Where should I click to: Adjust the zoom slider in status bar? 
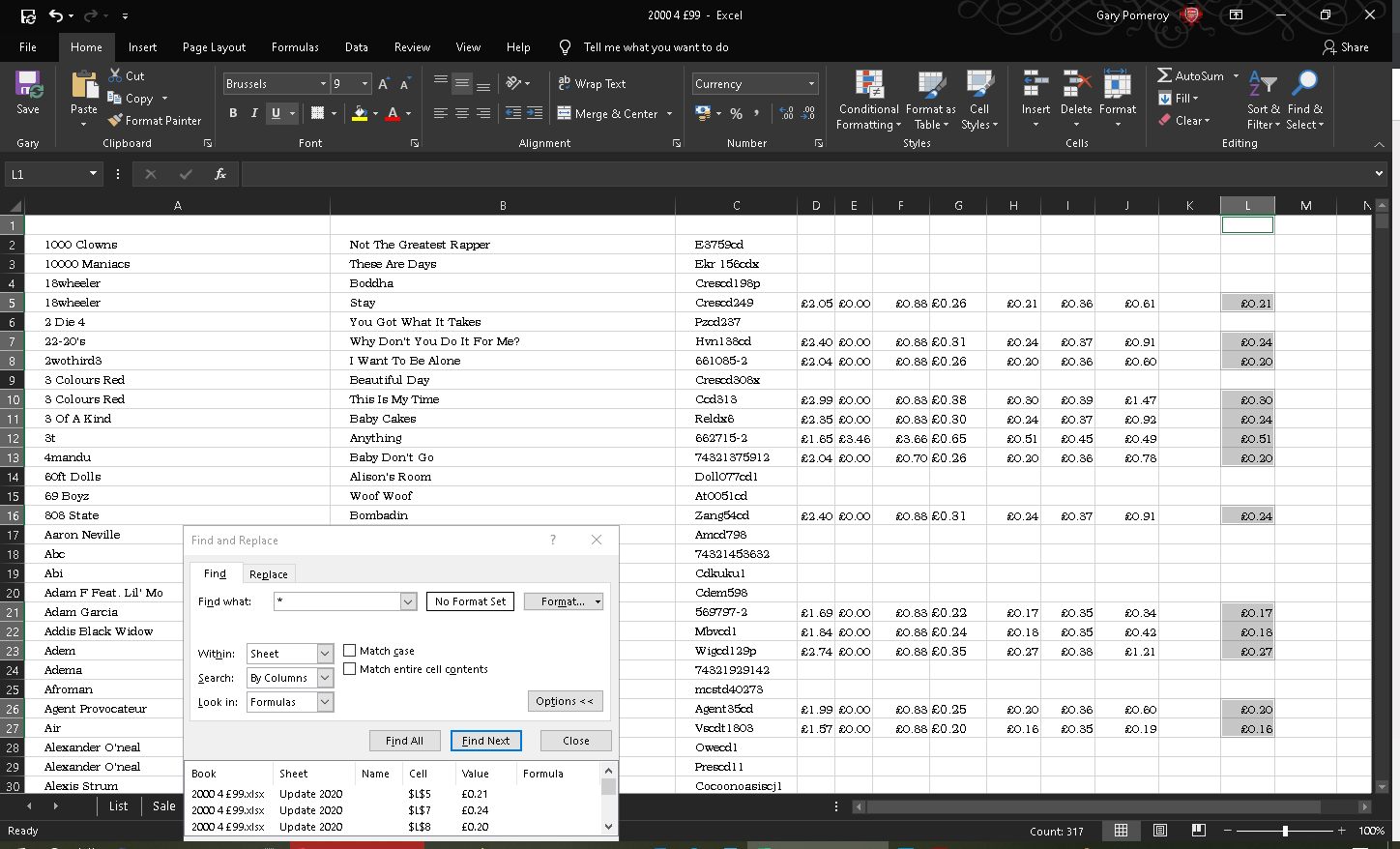click(1285, 831)
